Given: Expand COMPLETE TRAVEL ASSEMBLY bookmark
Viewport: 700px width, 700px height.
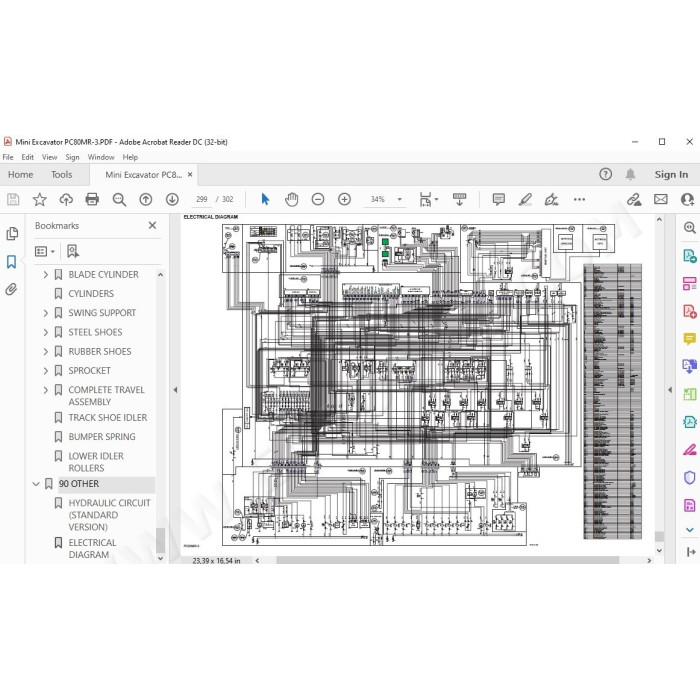Looking at the screenshot, I should click(46, 390).
